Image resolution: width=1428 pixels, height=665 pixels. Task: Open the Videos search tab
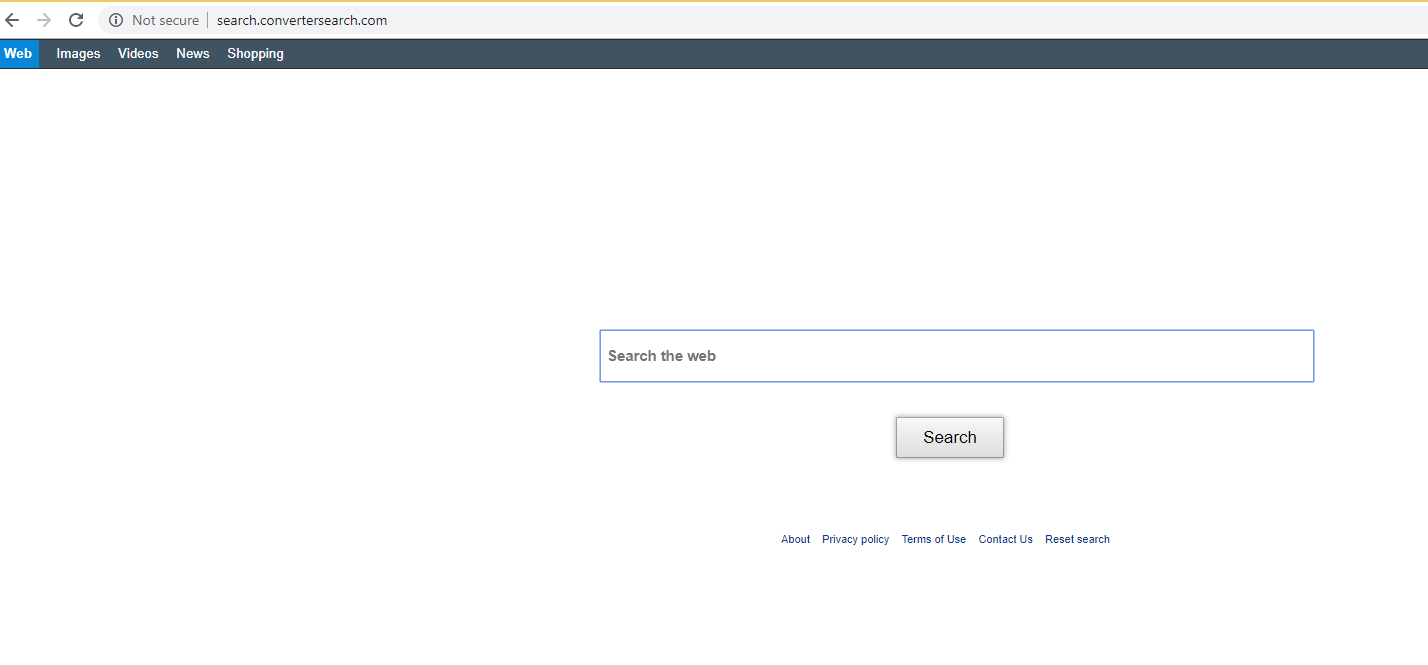pyautogui.click(x=138, y=54)
